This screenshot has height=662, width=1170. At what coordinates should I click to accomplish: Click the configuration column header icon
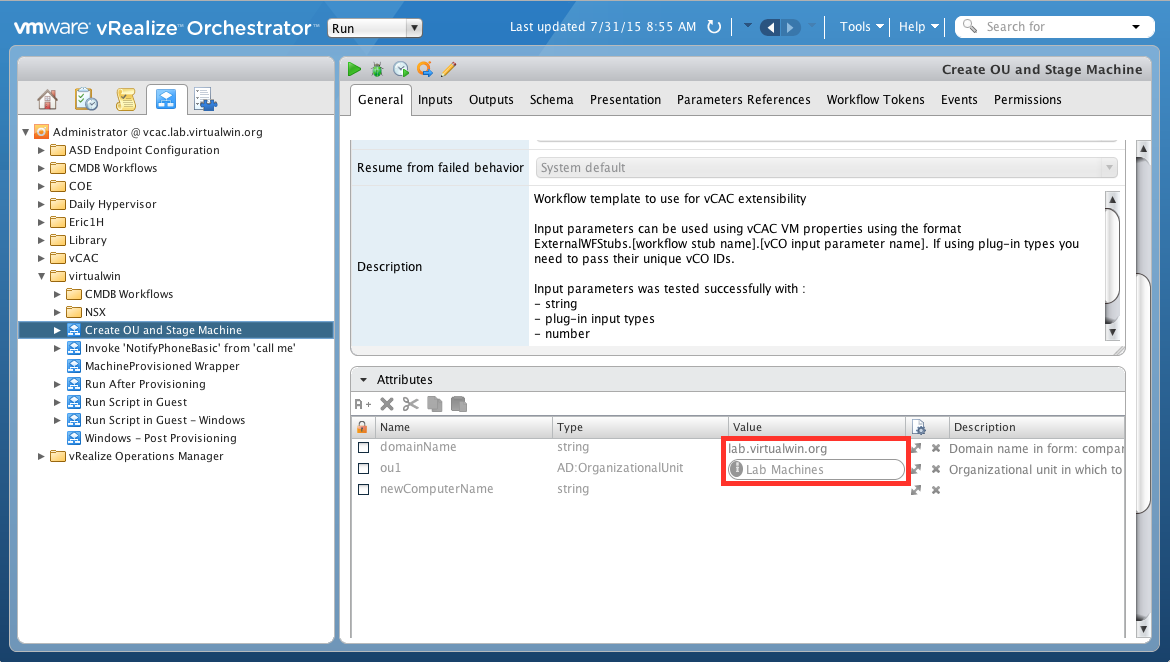click(919, 428)
